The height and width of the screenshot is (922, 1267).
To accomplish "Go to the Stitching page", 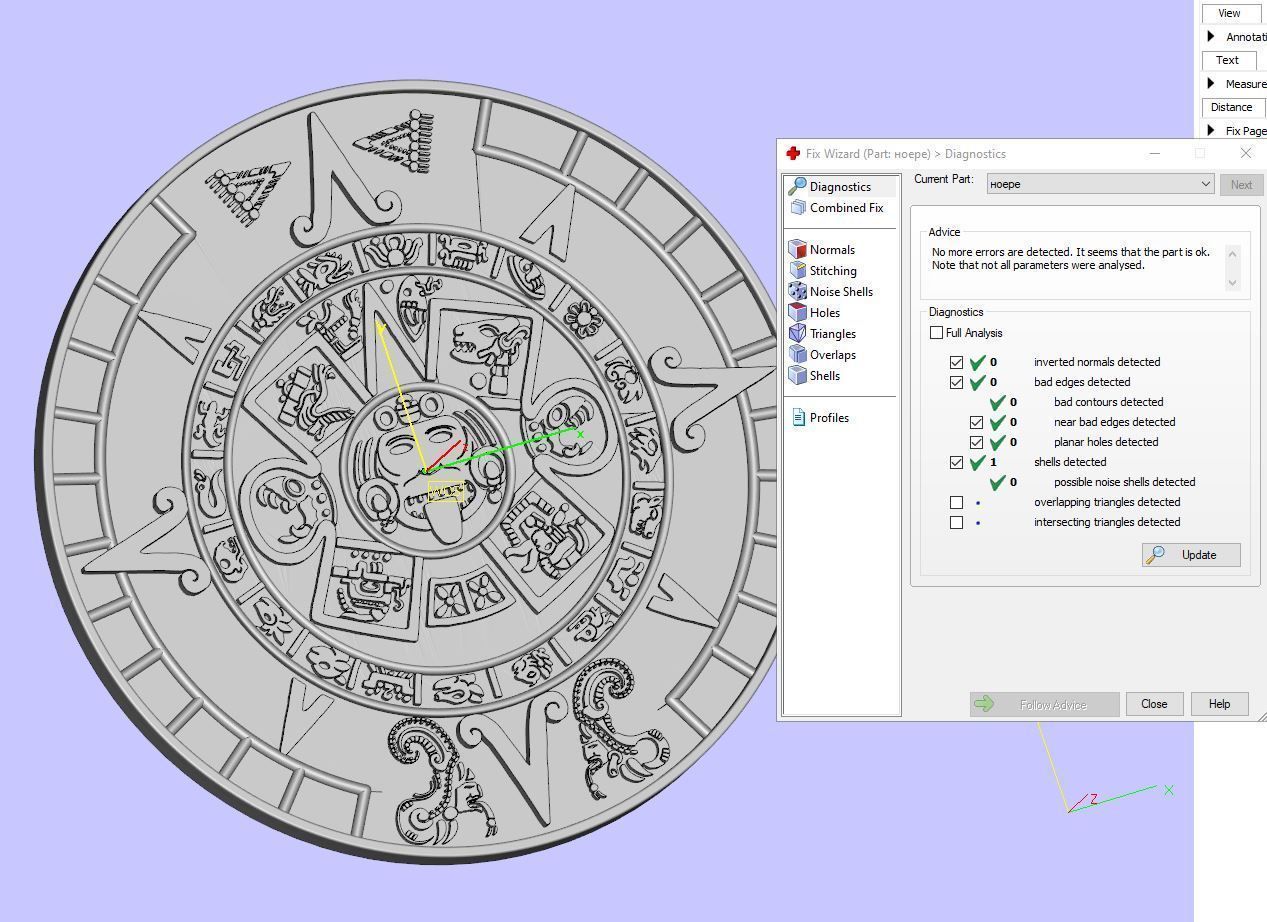I will point(833,271).
